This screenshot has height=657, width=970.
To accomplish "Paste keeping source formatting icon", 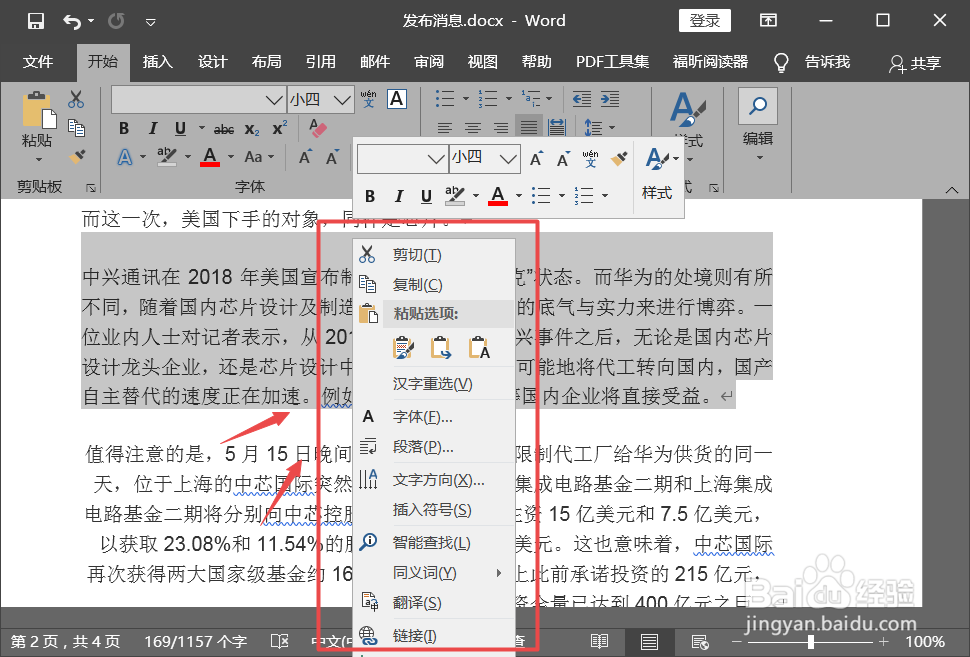I will [x=403, y=348].
